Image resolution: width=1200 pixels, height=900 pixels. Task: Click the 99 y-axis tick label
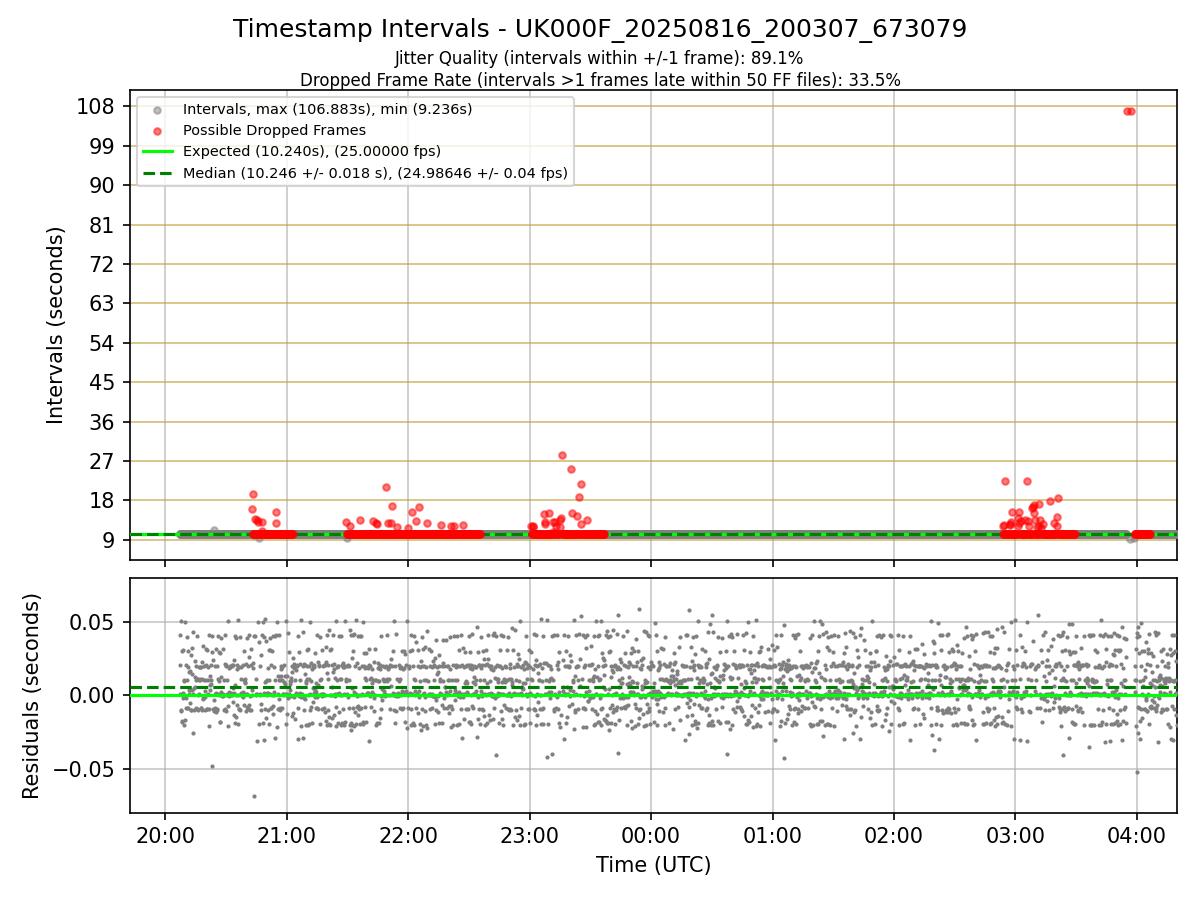click(101, 146)
